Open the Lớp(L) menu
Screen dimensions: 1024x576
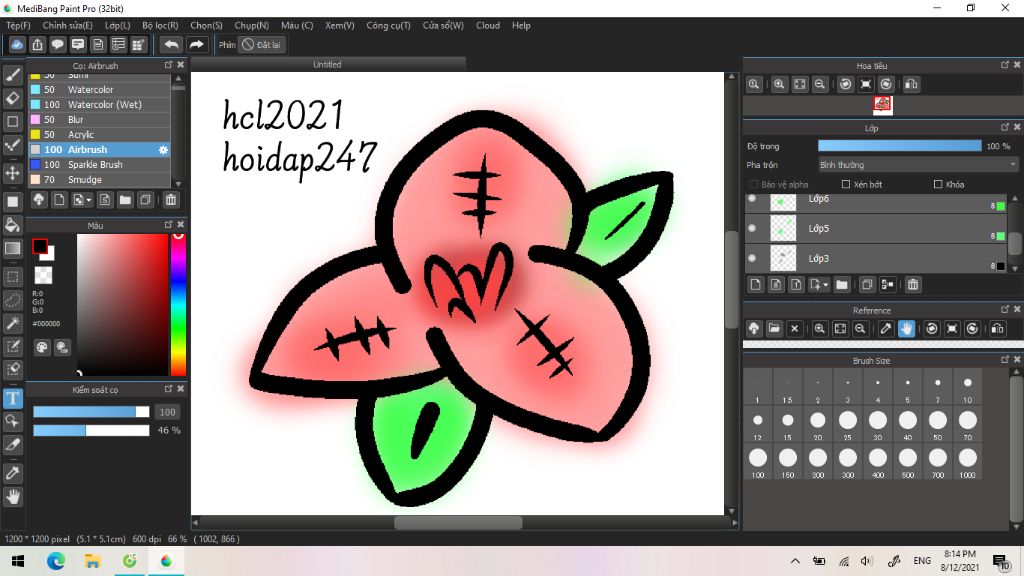click(x=118, y=25)
